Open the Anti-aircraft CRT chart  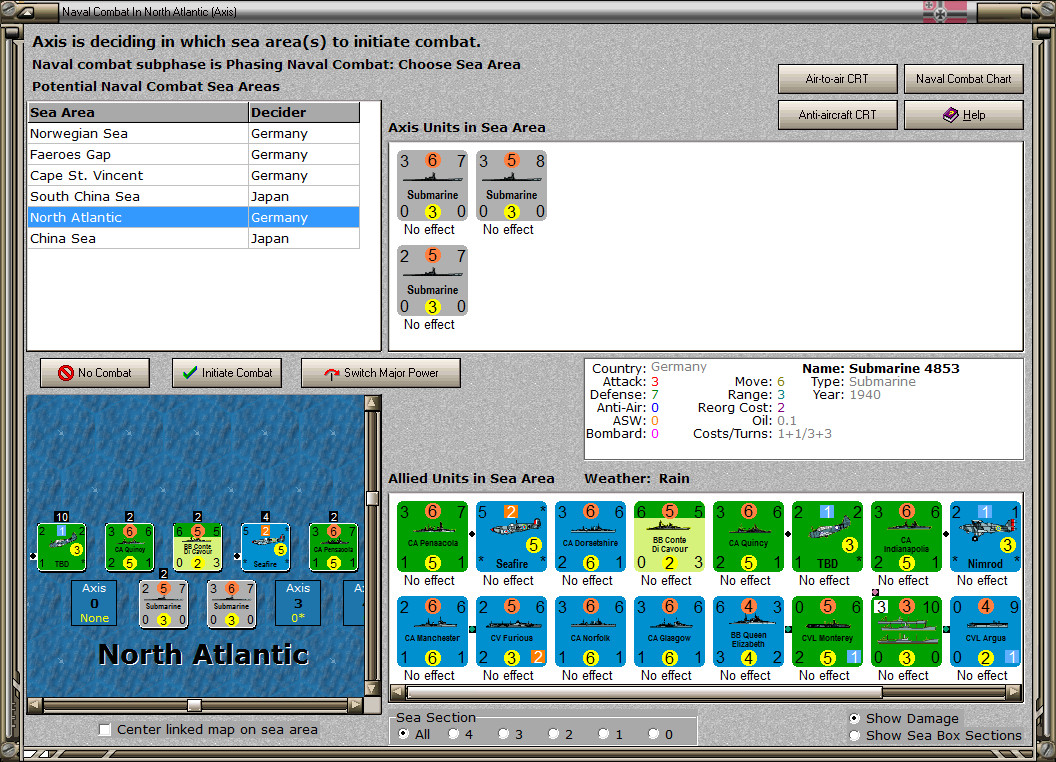[x=837, y=115]
